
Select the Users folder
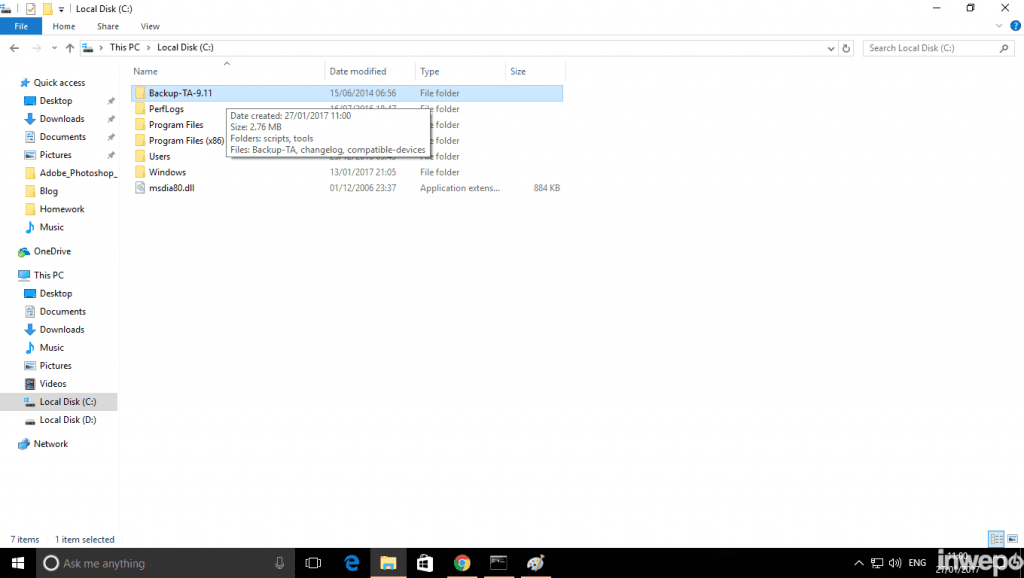[x=159, y=157]
